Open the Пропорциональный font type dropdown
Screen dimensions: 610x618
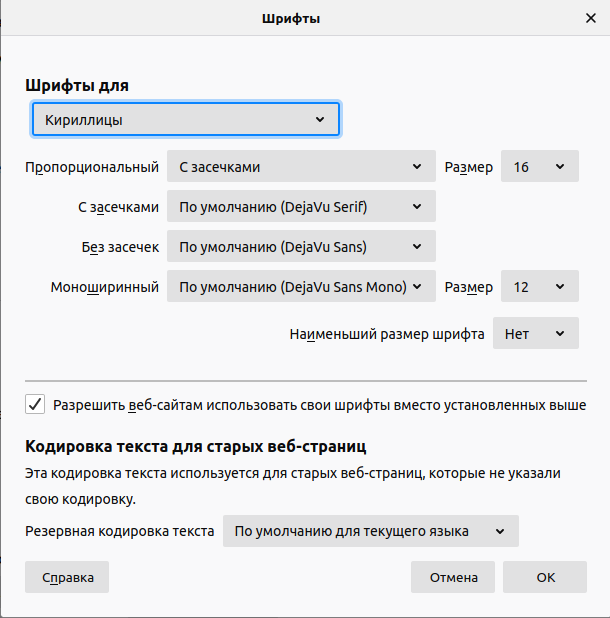[301, 166]
